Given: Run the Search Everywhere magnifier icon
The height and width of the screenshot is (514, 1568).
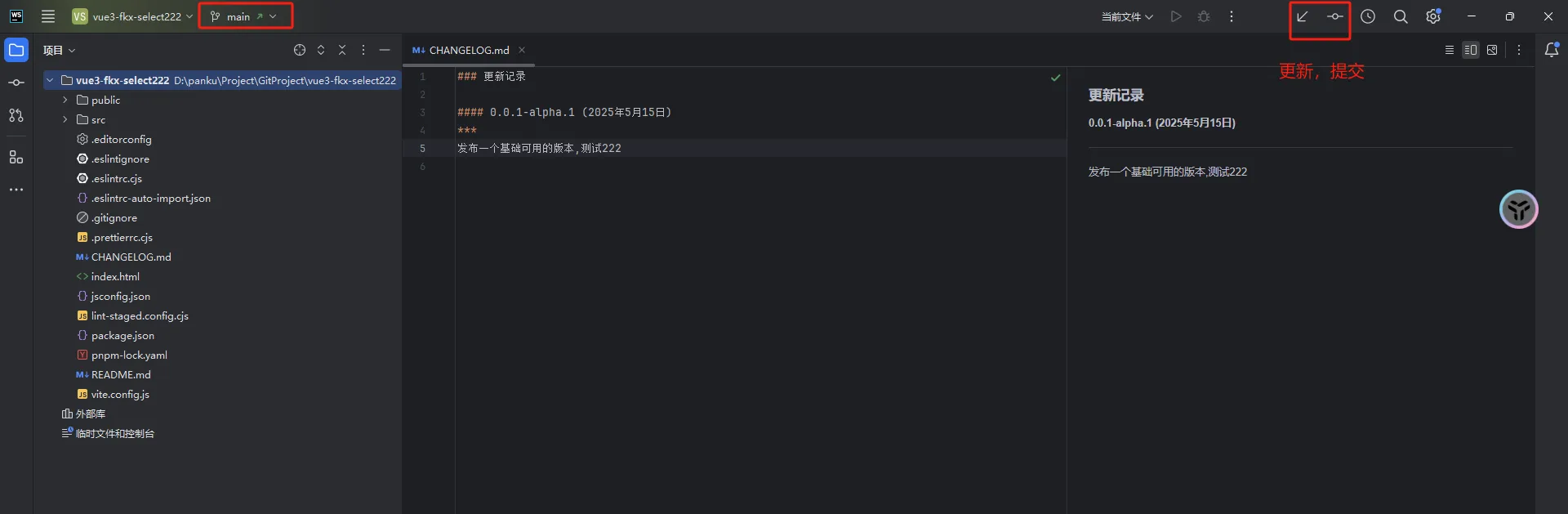Looking at the screenshot, I should point(1401,16).
